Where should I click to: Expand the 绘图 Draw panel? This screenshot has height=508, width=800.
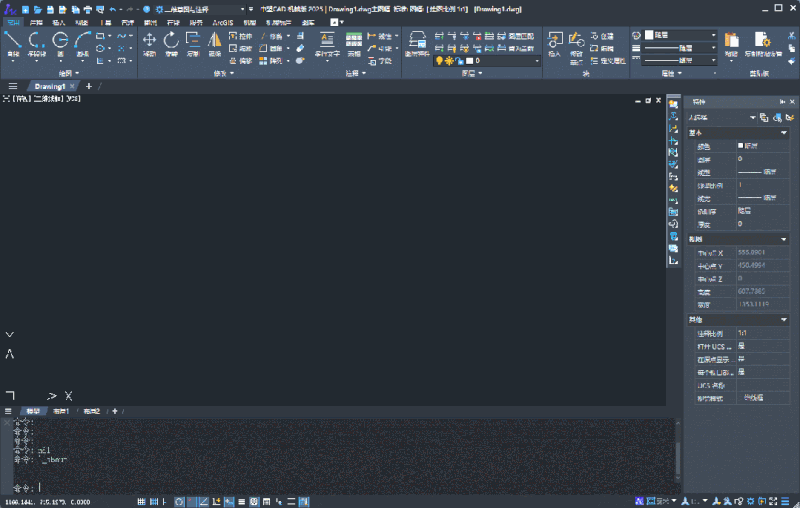[68, 73]
